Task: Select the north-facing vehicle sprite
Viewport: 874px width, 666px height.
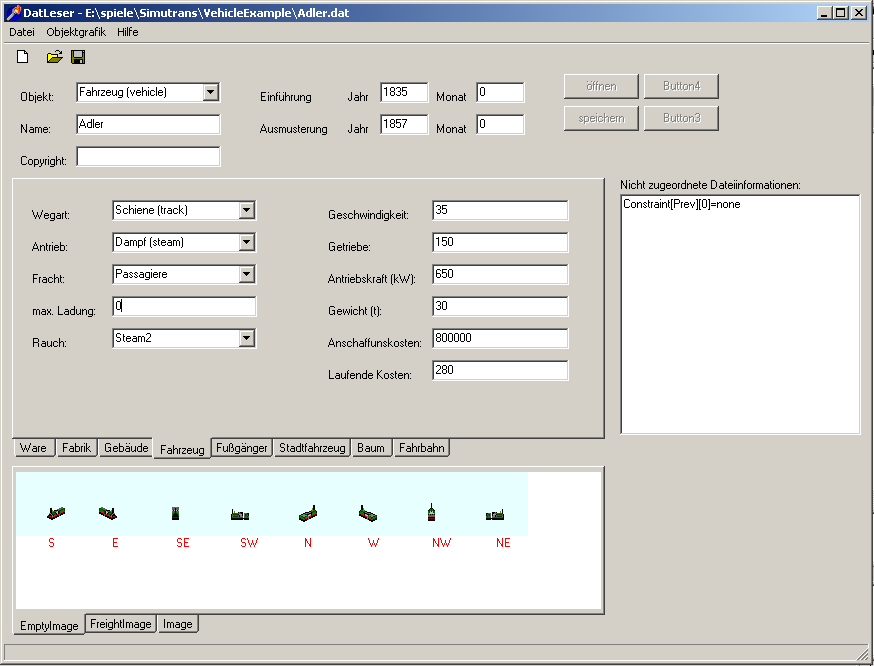Action: (308, 513)
